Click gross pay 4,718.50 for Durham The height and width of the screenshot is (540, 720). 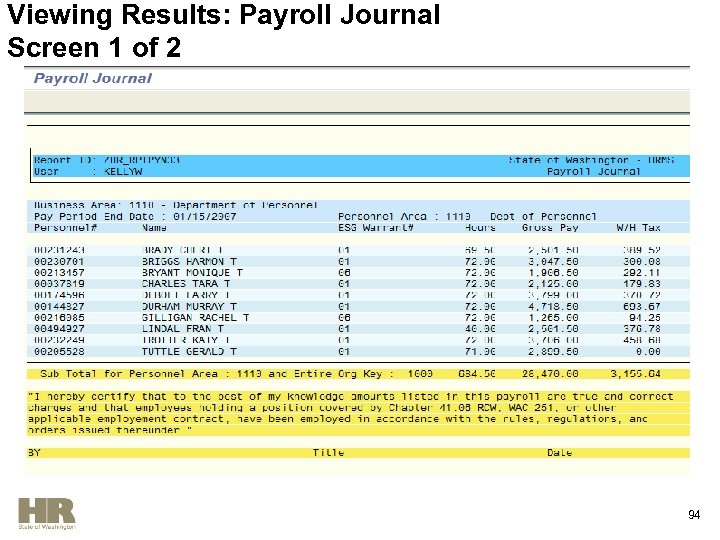click(553, 307)
